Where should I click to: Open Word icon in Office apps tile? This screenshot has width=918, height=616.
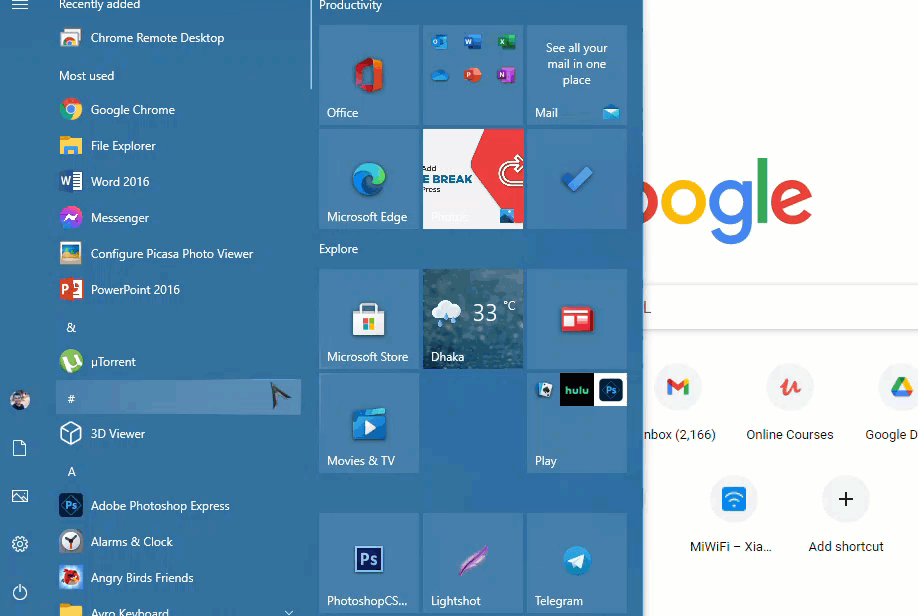click(472, 42)
